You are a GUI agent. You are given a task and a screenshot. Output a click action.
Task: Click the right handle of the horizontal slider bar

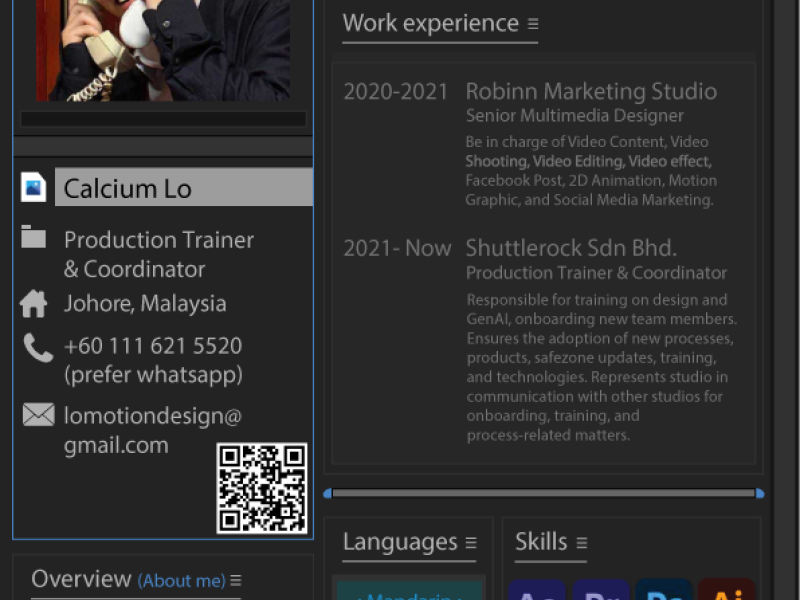[760, 493]
